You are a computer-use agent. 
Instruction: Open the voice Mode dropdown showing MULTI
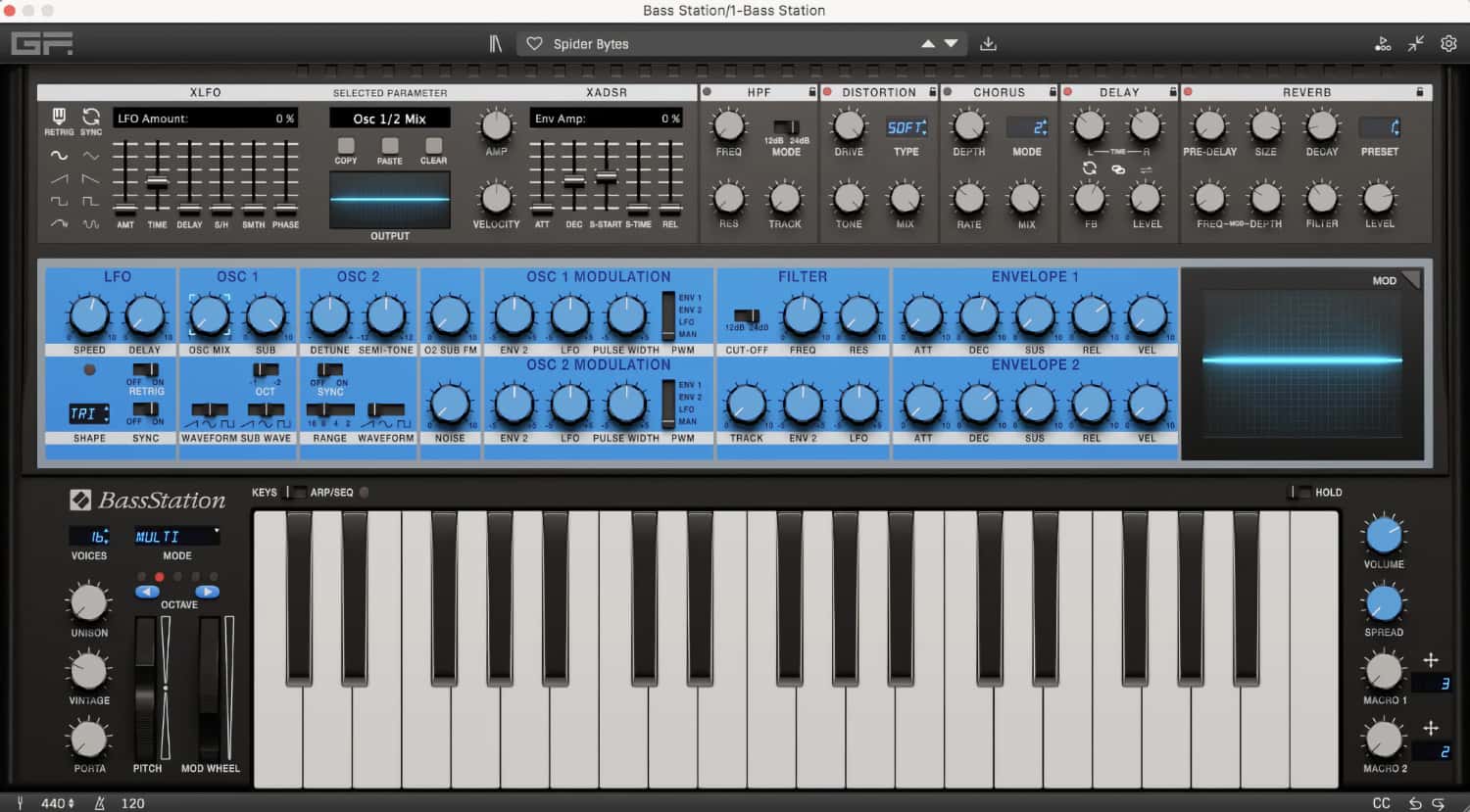(176, 537)
